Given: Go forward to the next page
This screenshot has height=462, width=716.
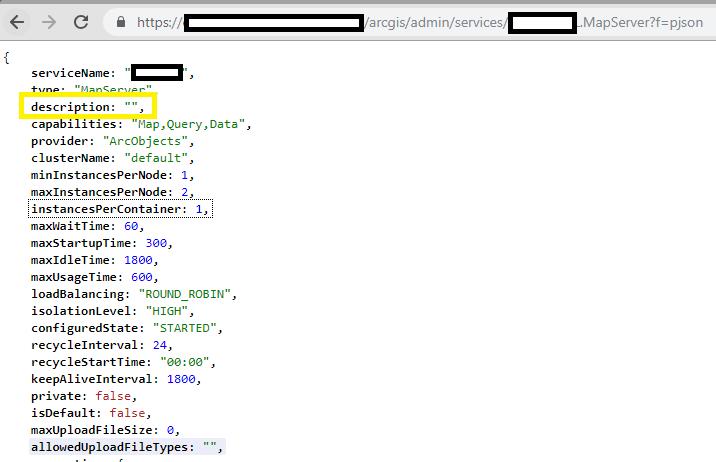Looking at the screenshot, I should tap(49, 22).
